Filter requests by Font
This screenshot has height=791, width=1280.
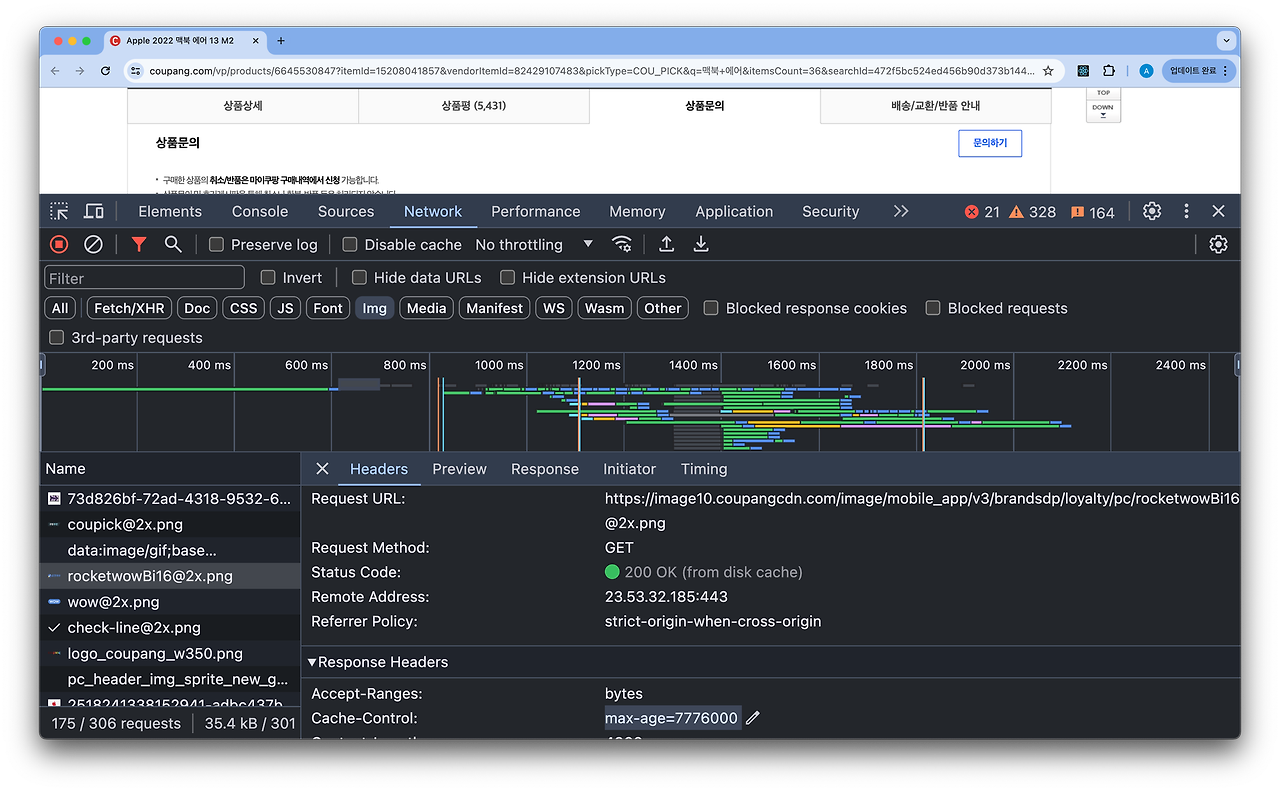point(328,308)
